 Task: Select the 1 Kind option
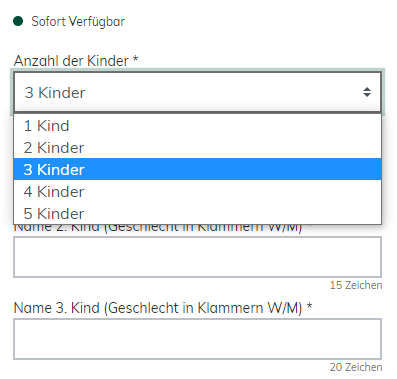(x=197, y=126)
